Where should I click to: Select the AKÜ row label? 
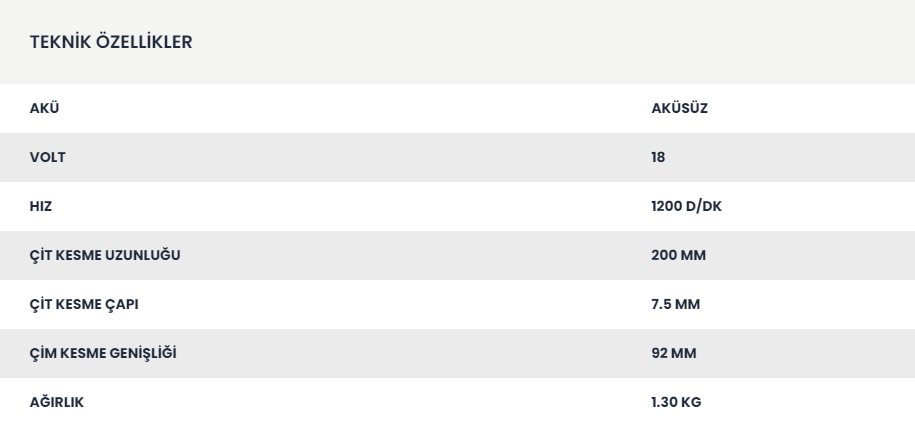(x=44, y=108)
